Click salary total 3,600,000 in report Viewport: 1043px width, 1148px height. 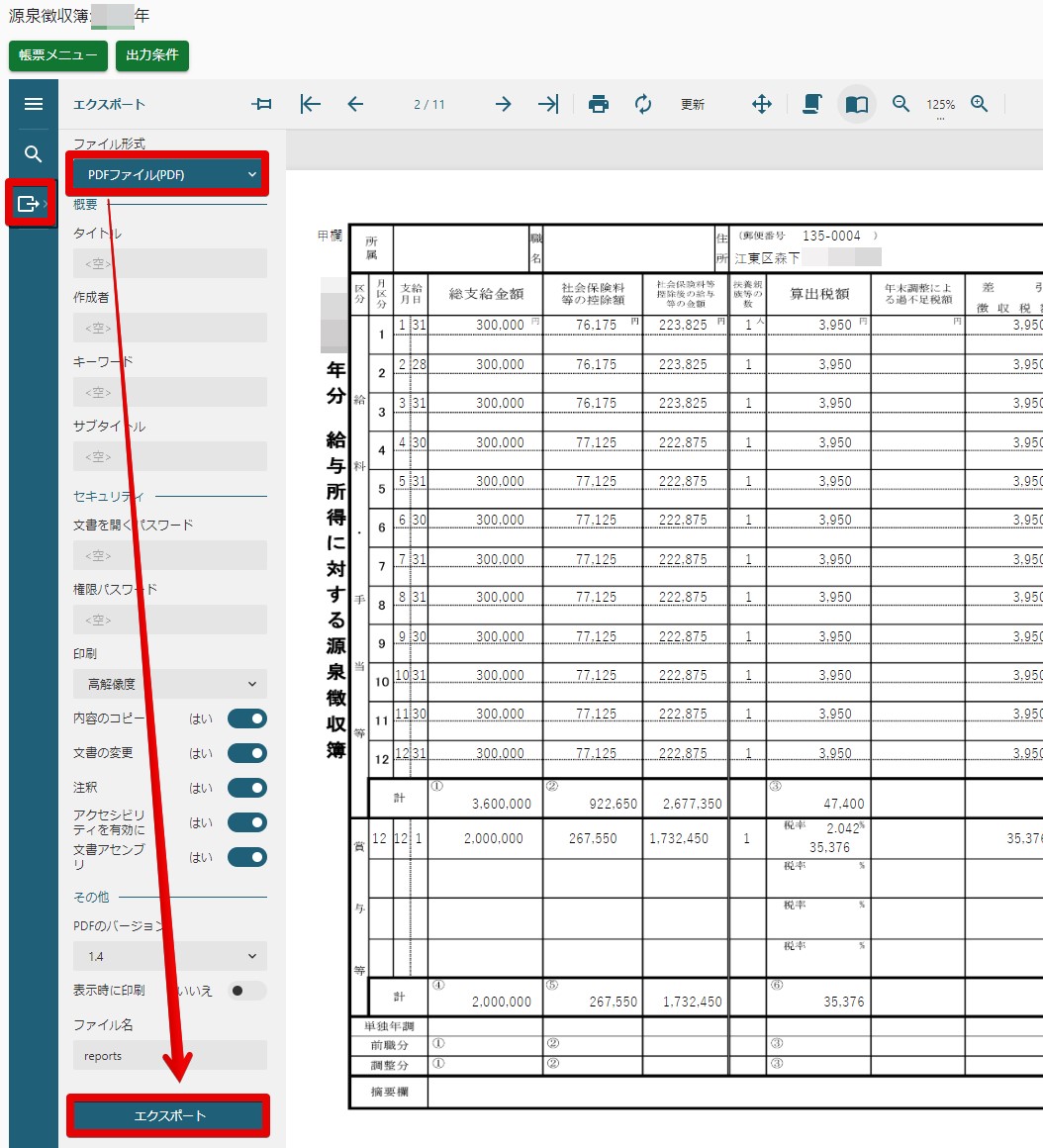[x=502, y=804]
